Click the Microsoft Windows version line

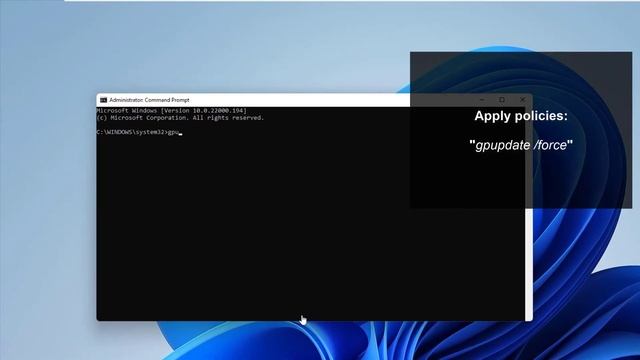click(x=172, y=111)
